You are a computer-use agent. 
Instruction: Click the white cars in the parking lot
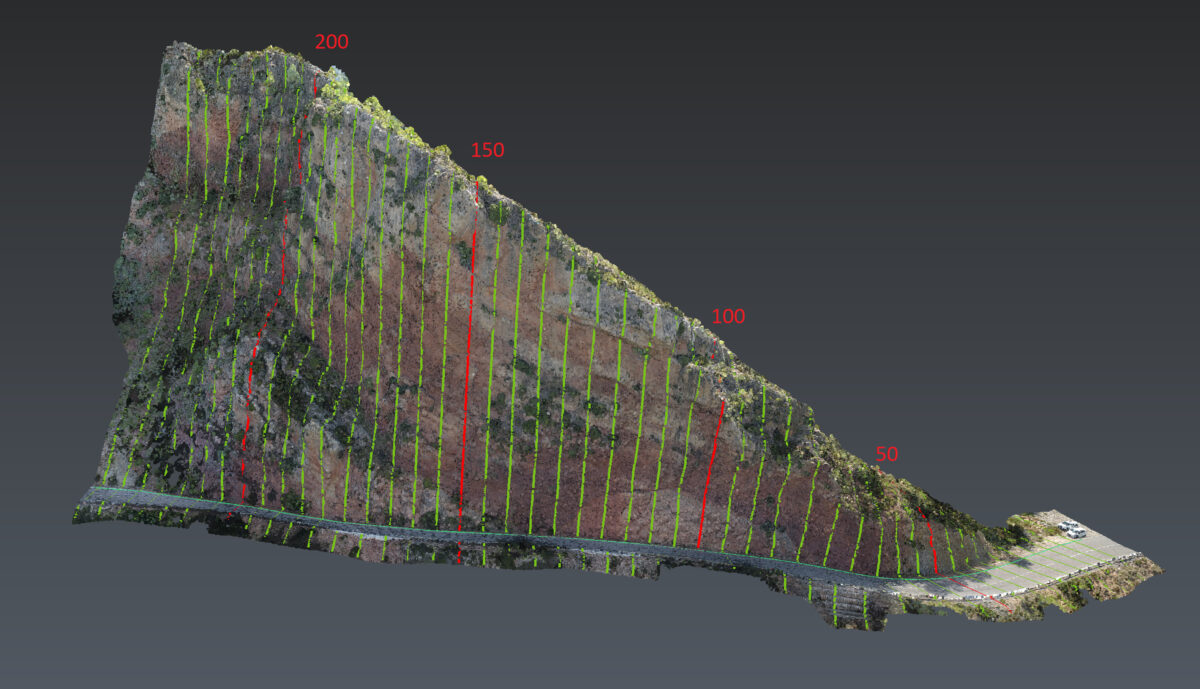(x=1071, y=529)
